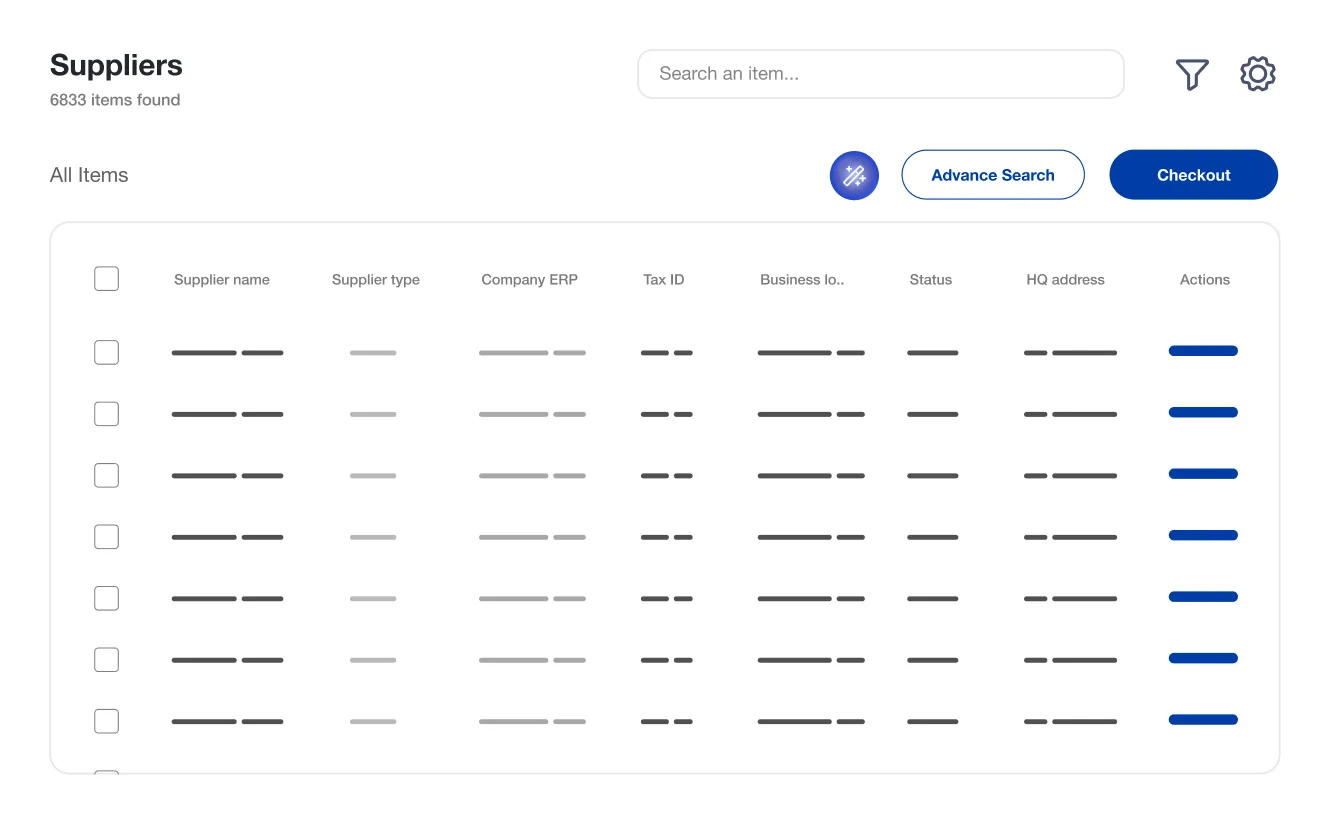Screen dimensions: 1328x826
Task: Click the Advance Search button
Action: pyautogui.click(x=992, y=175)
